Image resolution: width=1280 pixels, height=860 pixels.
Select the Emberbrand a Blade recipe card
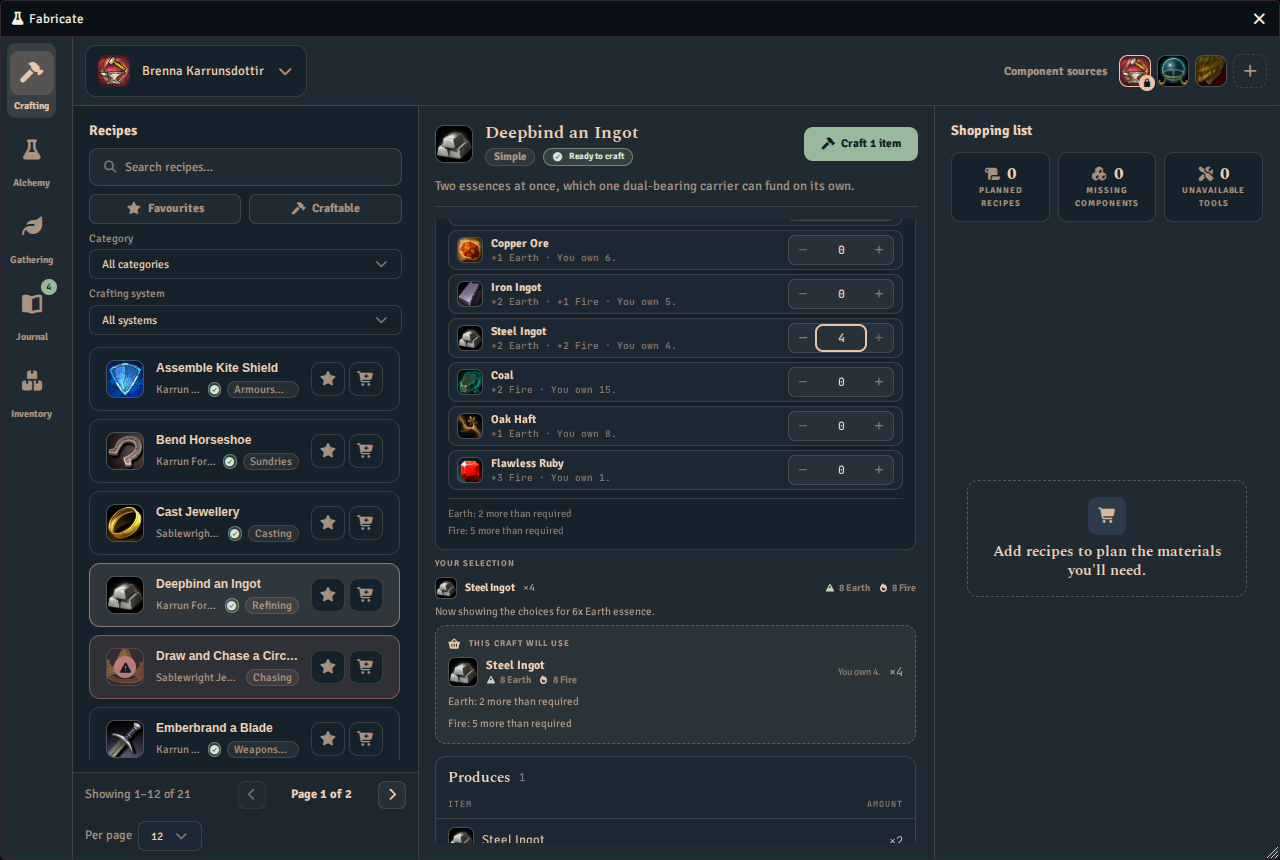click(x=244, y=733)
